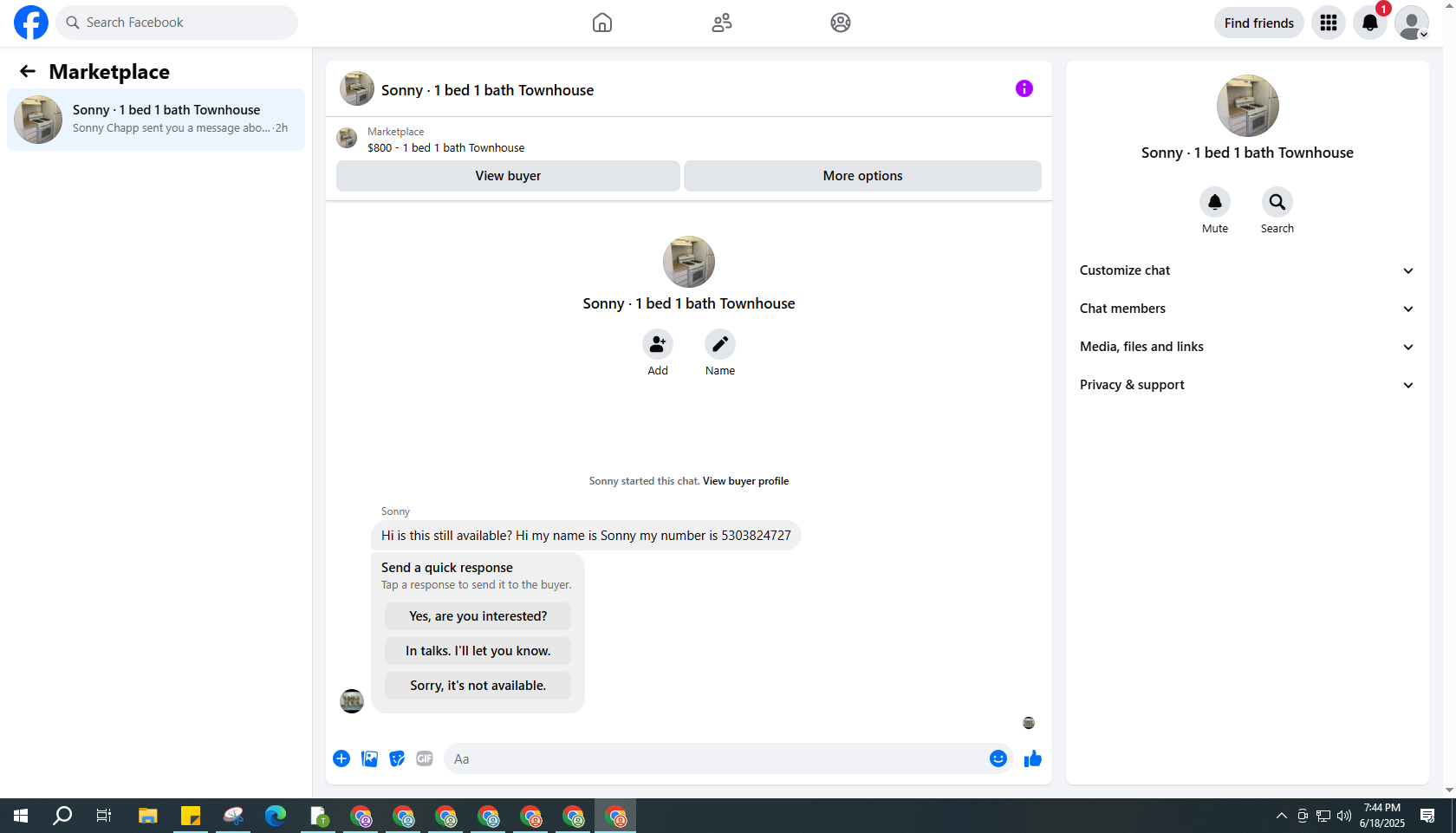Select the Sonny Chapp conversation in the list
This screenshot has height=833, width=1456.
156,120
